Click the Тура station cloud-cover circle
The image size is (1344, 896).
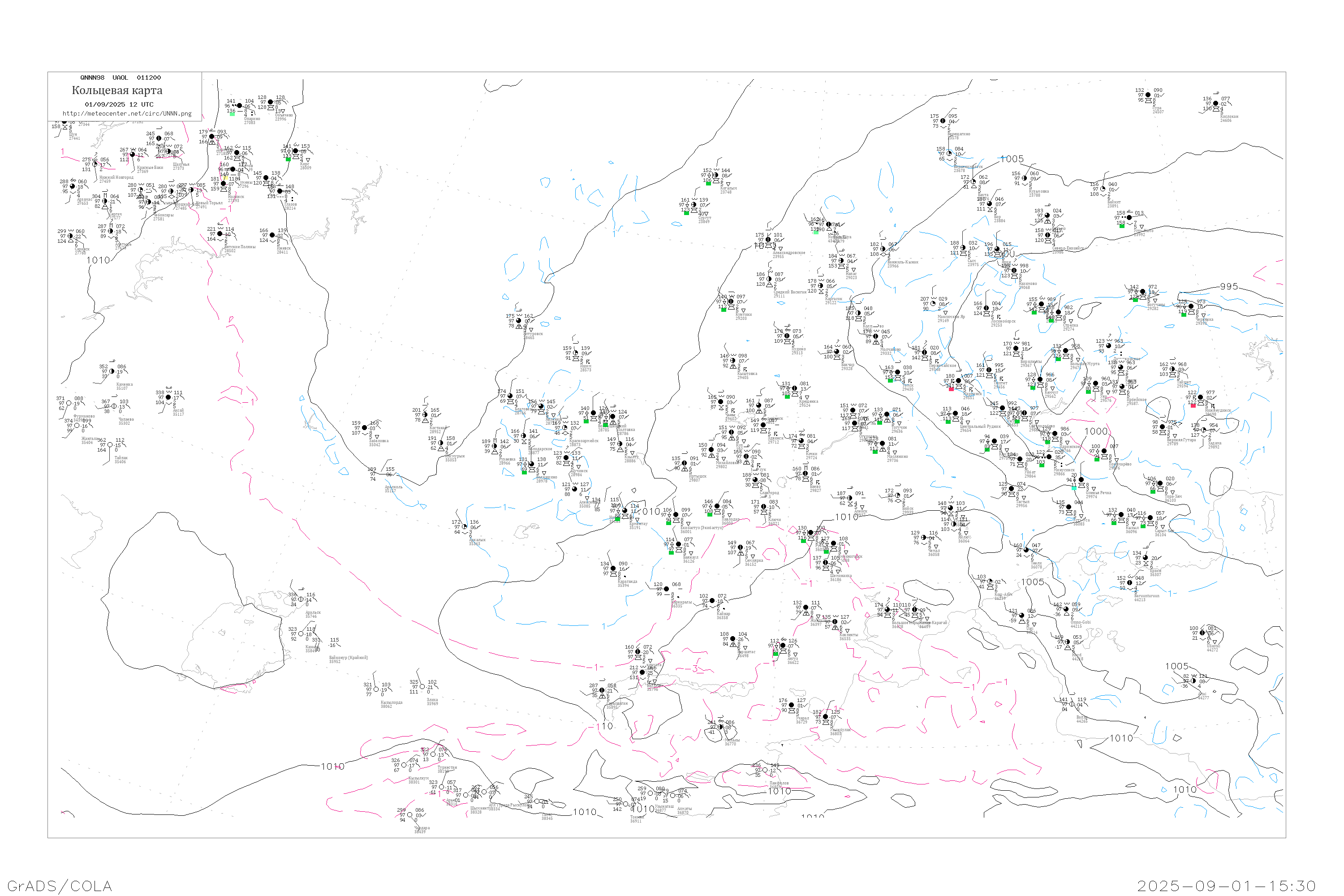tap(1148, 95)
